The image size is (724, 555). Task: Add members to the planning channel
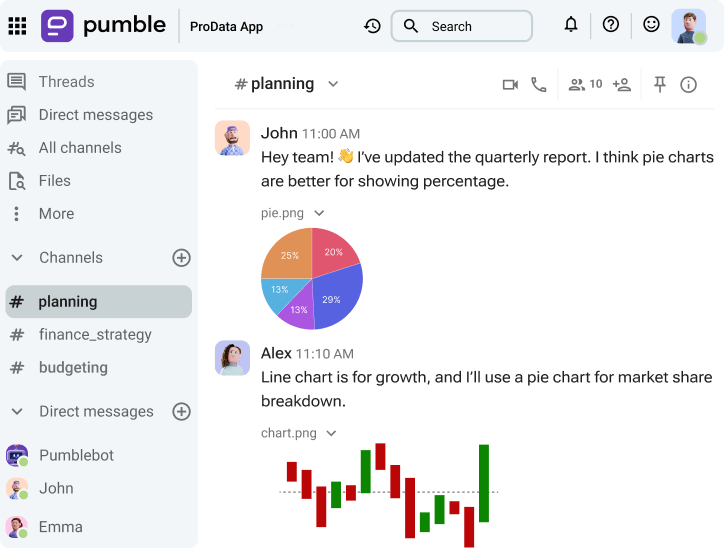[x=622, y=85]
